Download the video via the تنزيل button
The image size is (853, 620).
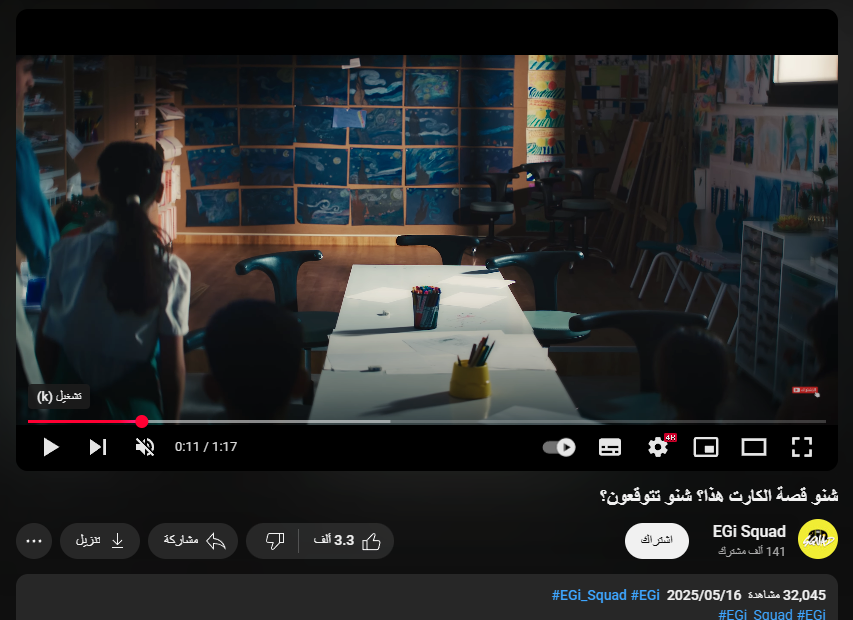(100, 541)
